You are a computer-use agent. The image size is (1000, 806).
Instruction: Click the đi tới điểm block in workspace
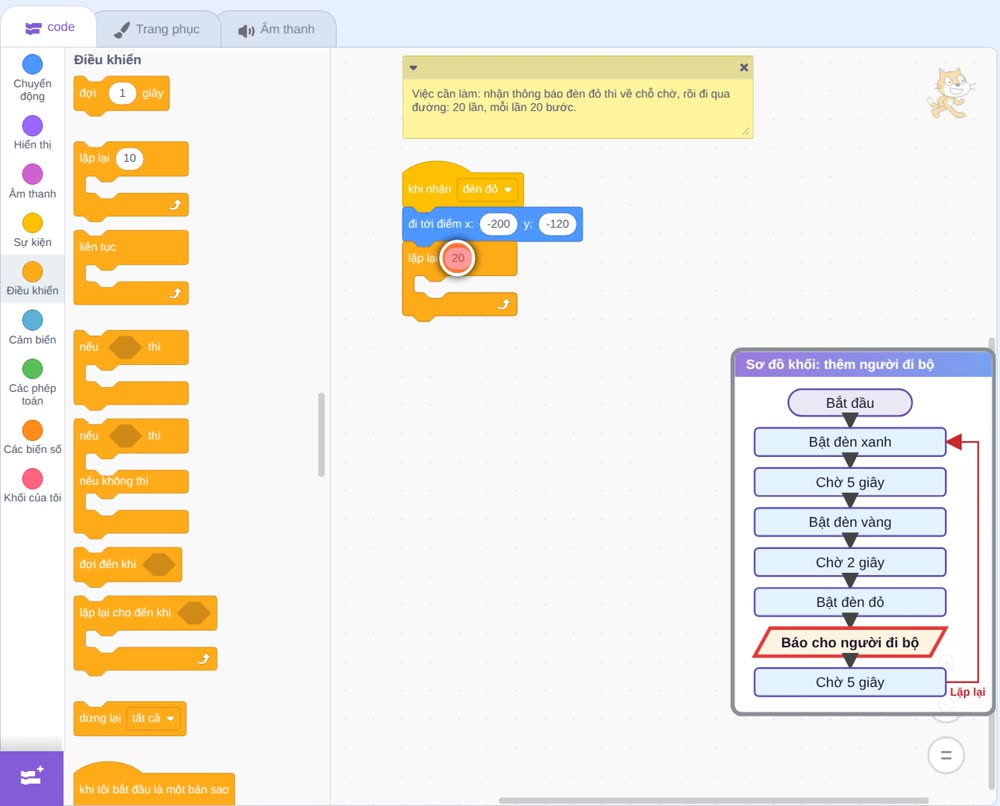point(492,224)
